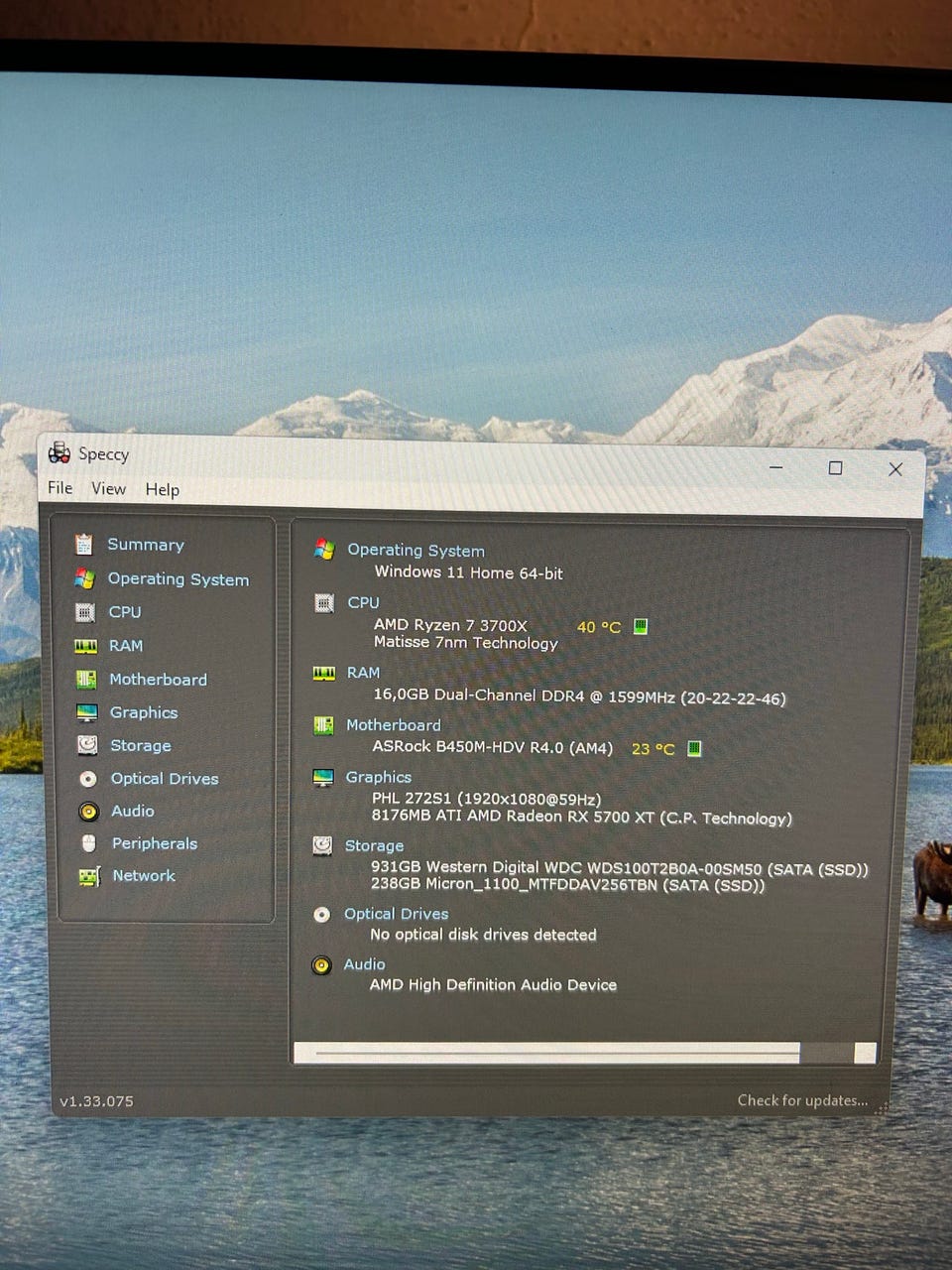Click Windows flag icon beside Operating System heading

324,549
